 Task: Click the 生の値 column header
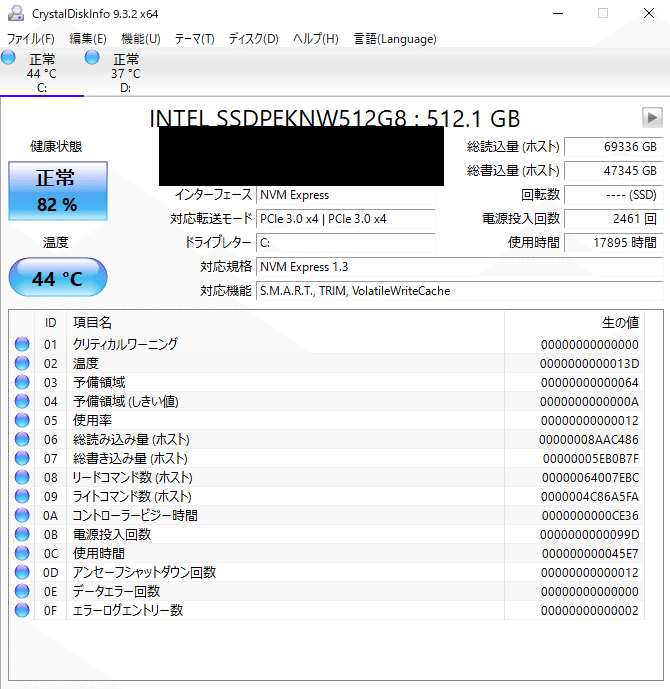(x=574, y=323)
